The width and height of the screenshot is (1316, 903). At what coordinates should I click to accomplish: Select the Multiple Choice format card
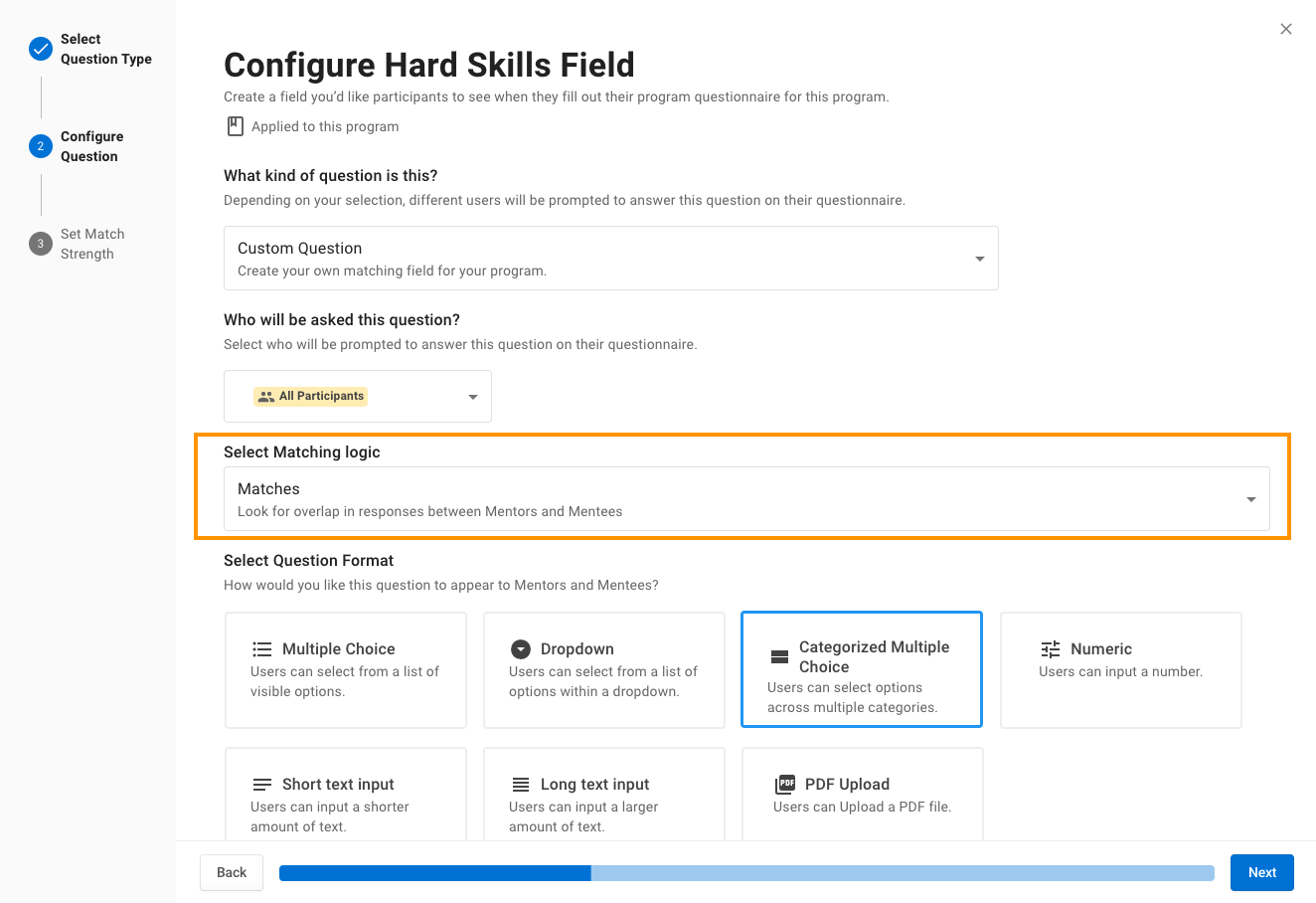tap(346, 670)
